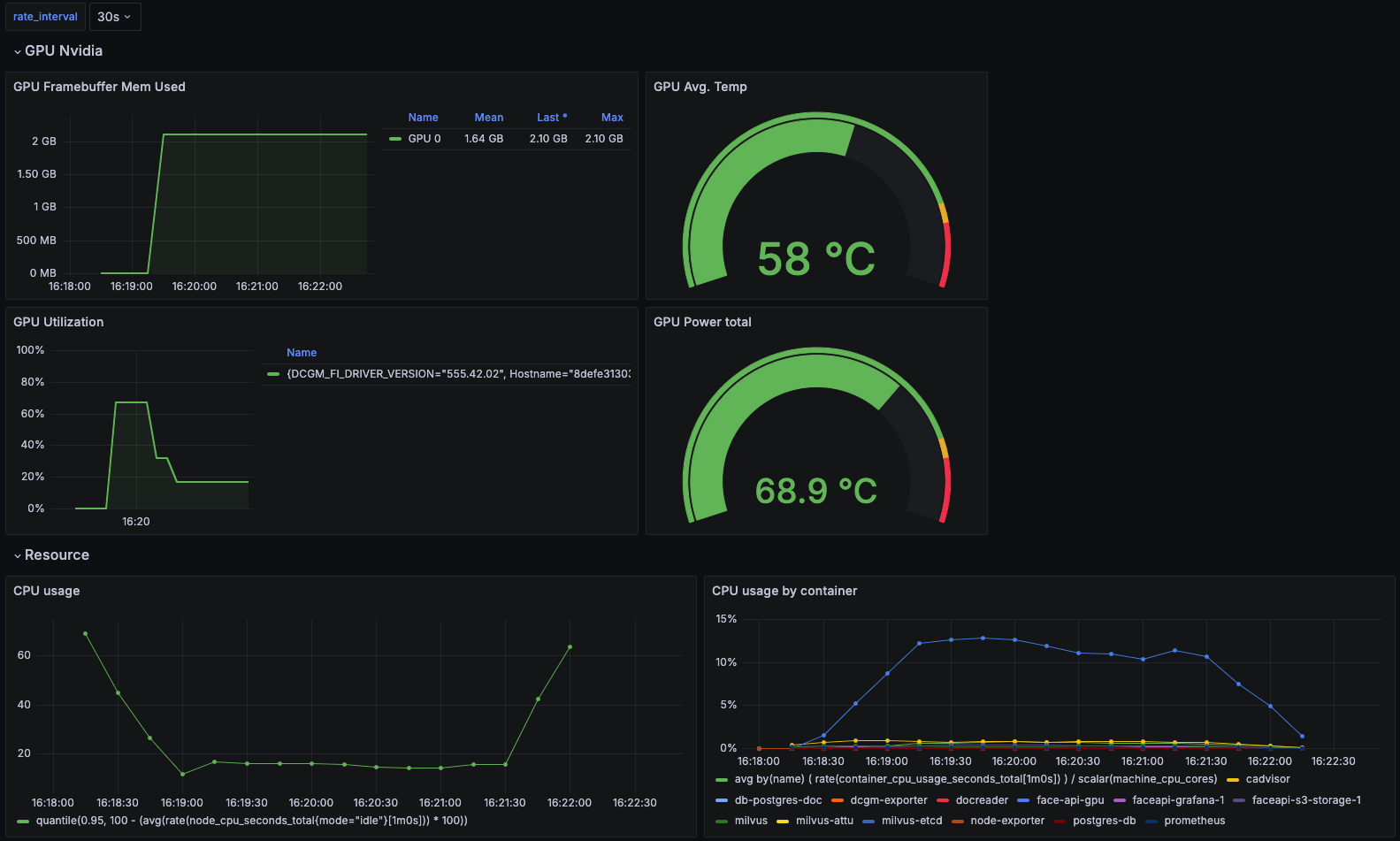Viewport: 1400px width, 841px height.
Task: Sort legend by Max column
Action: (612, 118)
